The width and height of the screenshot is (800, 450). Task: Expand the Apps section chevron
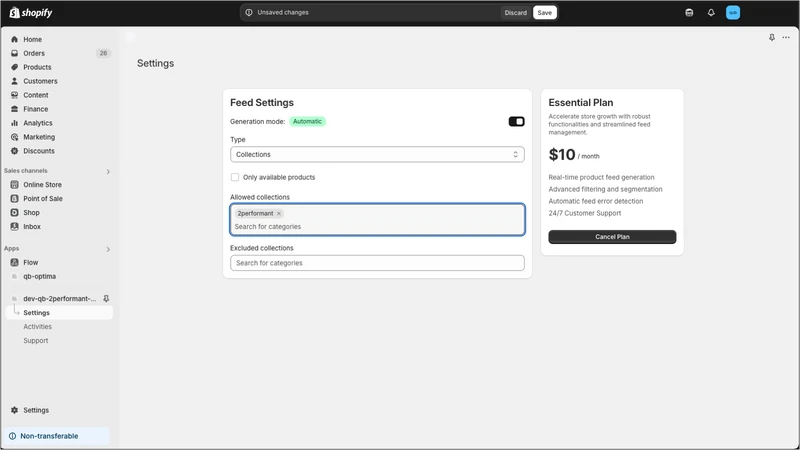pyautogui.click(x=108, y=249)
